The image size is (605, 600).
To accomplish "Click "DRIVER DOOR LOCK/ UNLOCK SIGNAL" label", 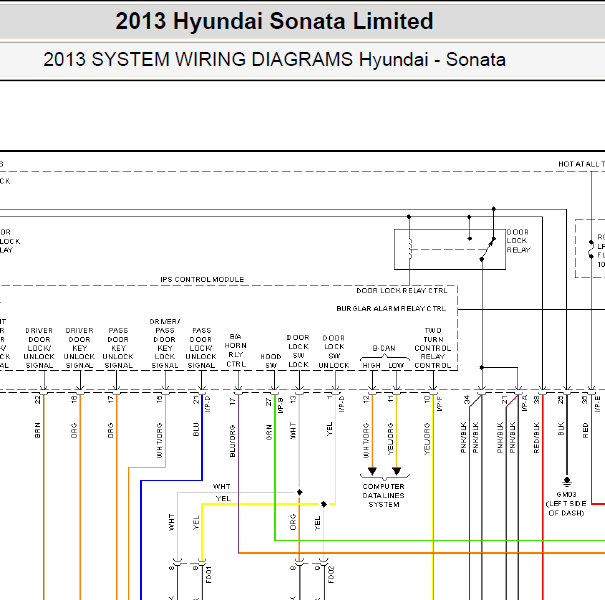I will [39, 348].
